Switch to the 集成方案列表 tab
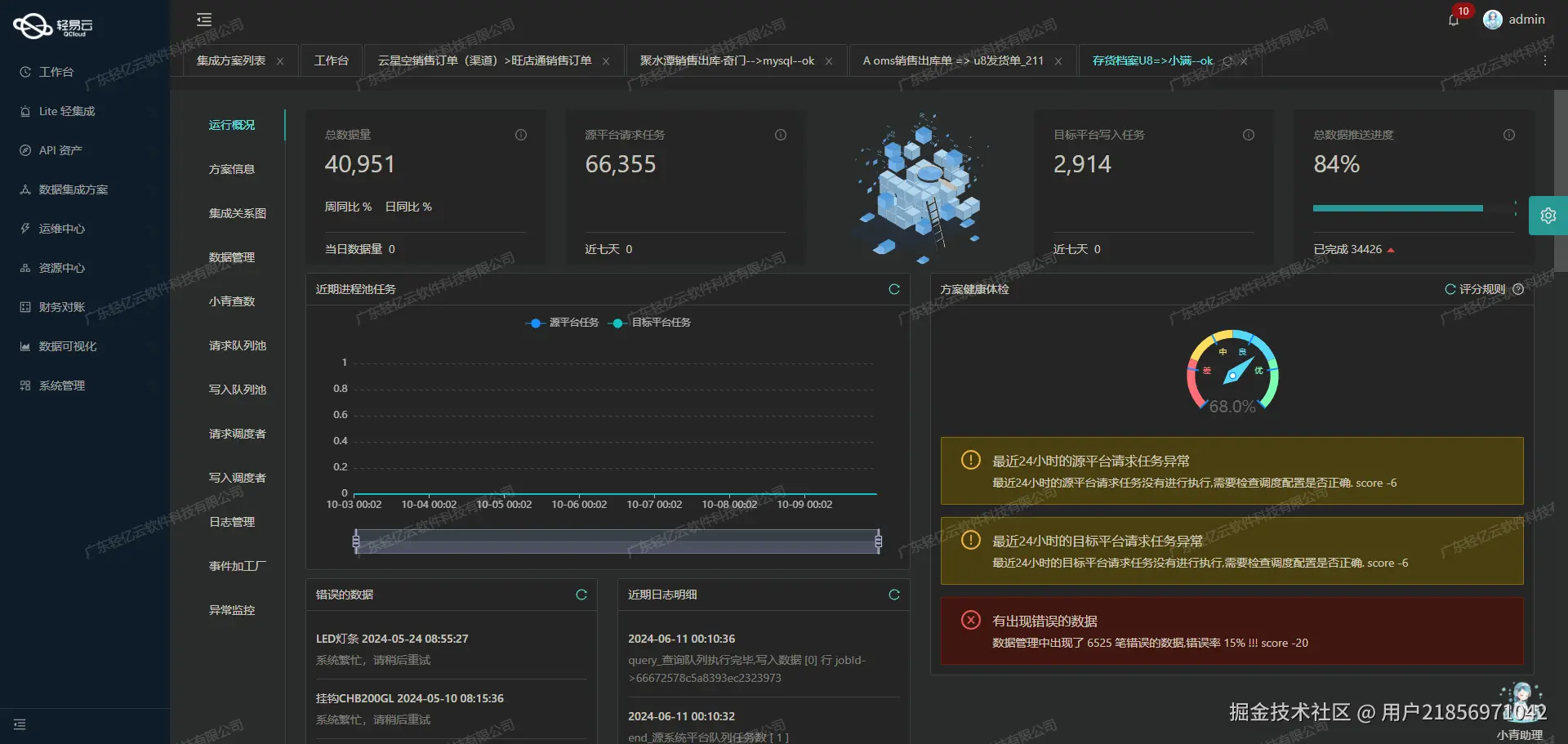 pos(232,60)
